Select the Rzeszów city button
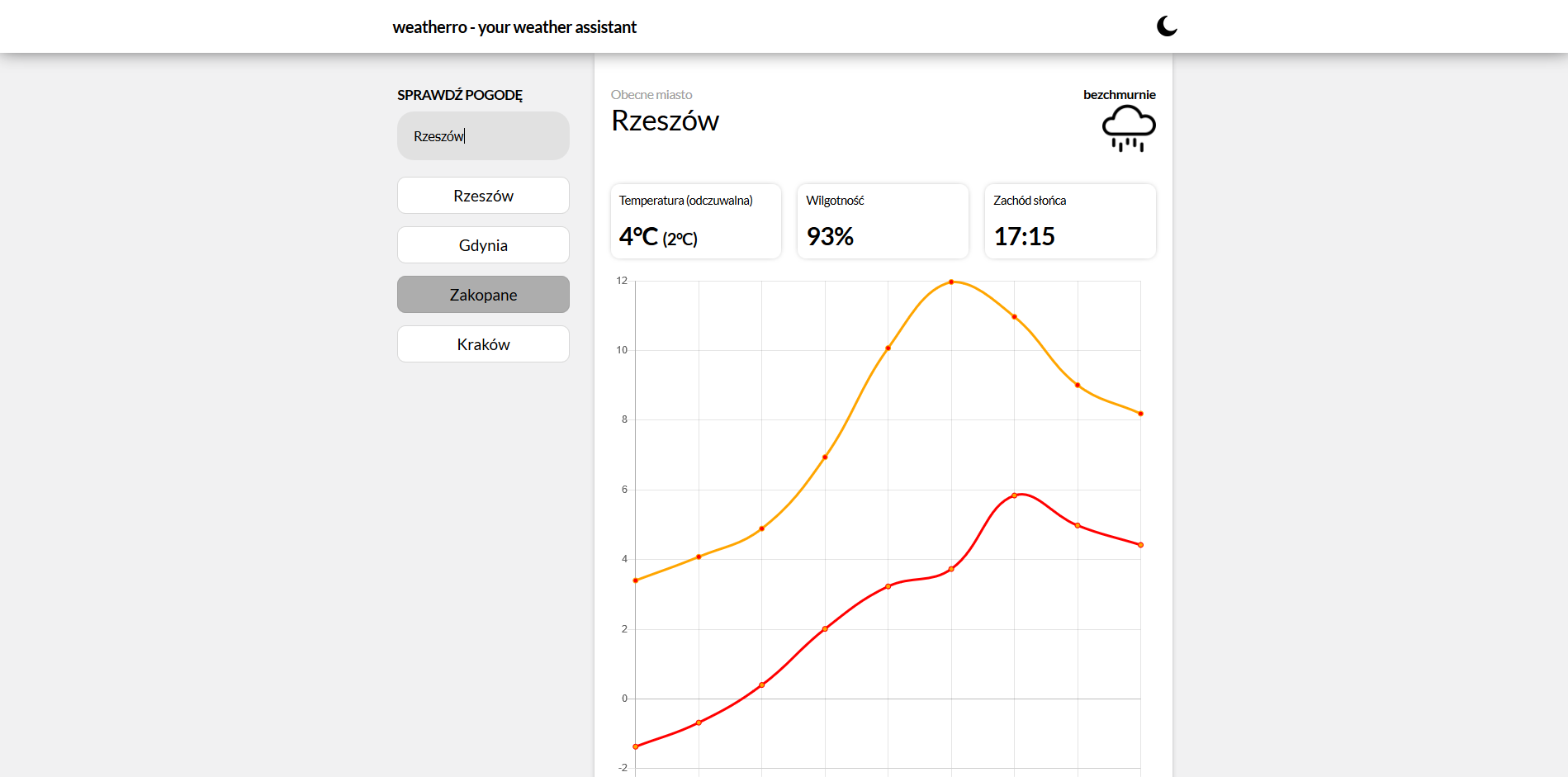 [x=483, y=196]
